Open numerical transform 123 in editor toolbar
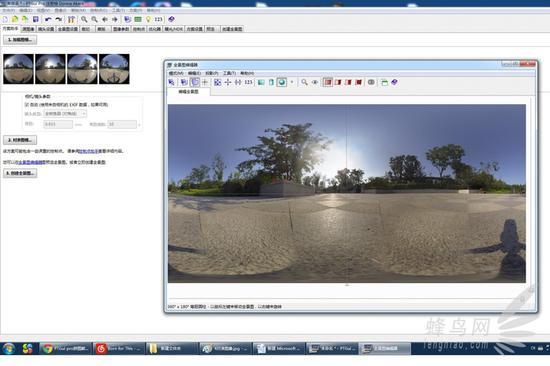The image size is (550, 366). tap(248, 82)
